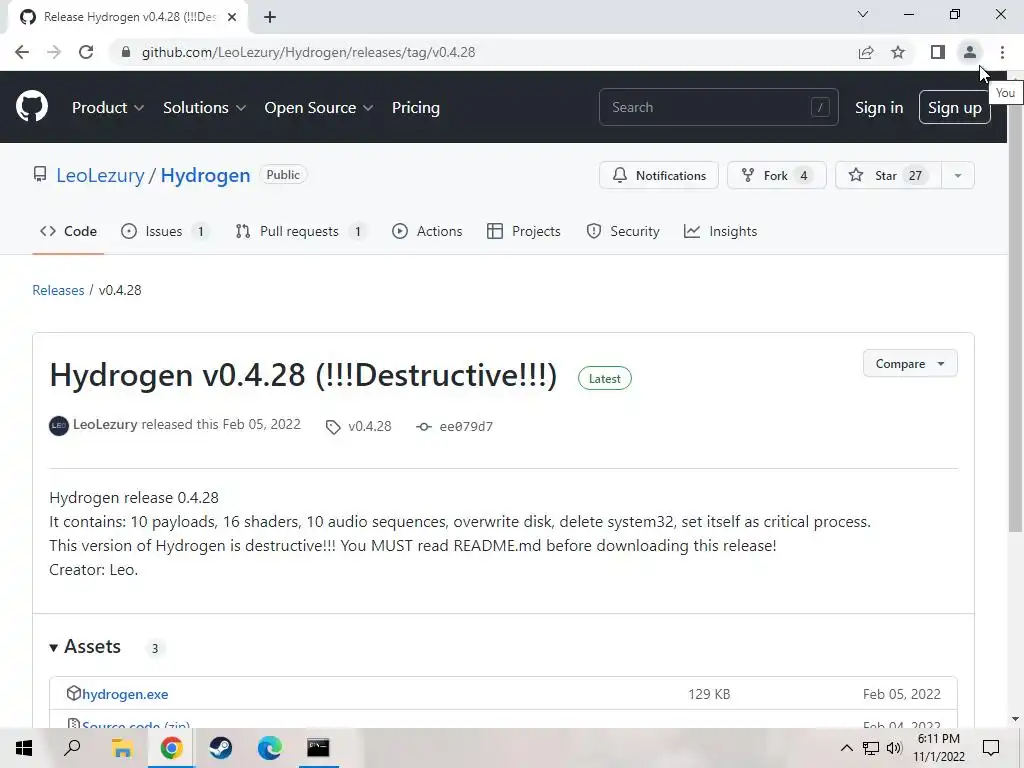Image resolution: width=1024 pixels, height=768 pixels.
Task: Click the commit ee079d7 link
Action: pos(455,426)
